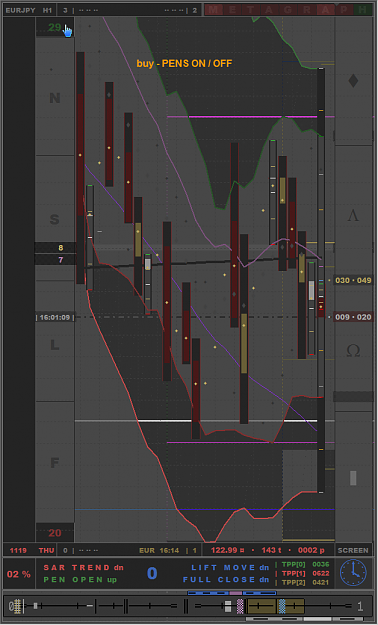Image resolution: width=378 pixels, height=625 pixels.
Task: Click the PEN OPEN up status
Action: coord(80,580)
